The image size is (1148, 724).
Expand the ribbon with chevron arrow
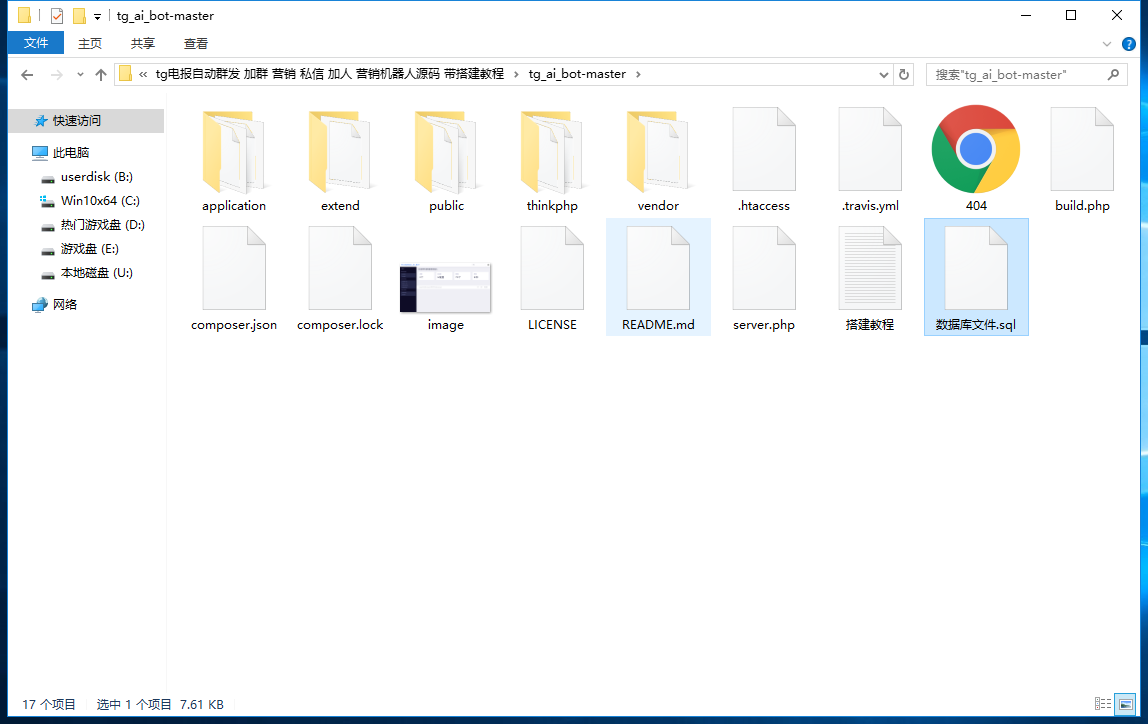pos(1106,44)
